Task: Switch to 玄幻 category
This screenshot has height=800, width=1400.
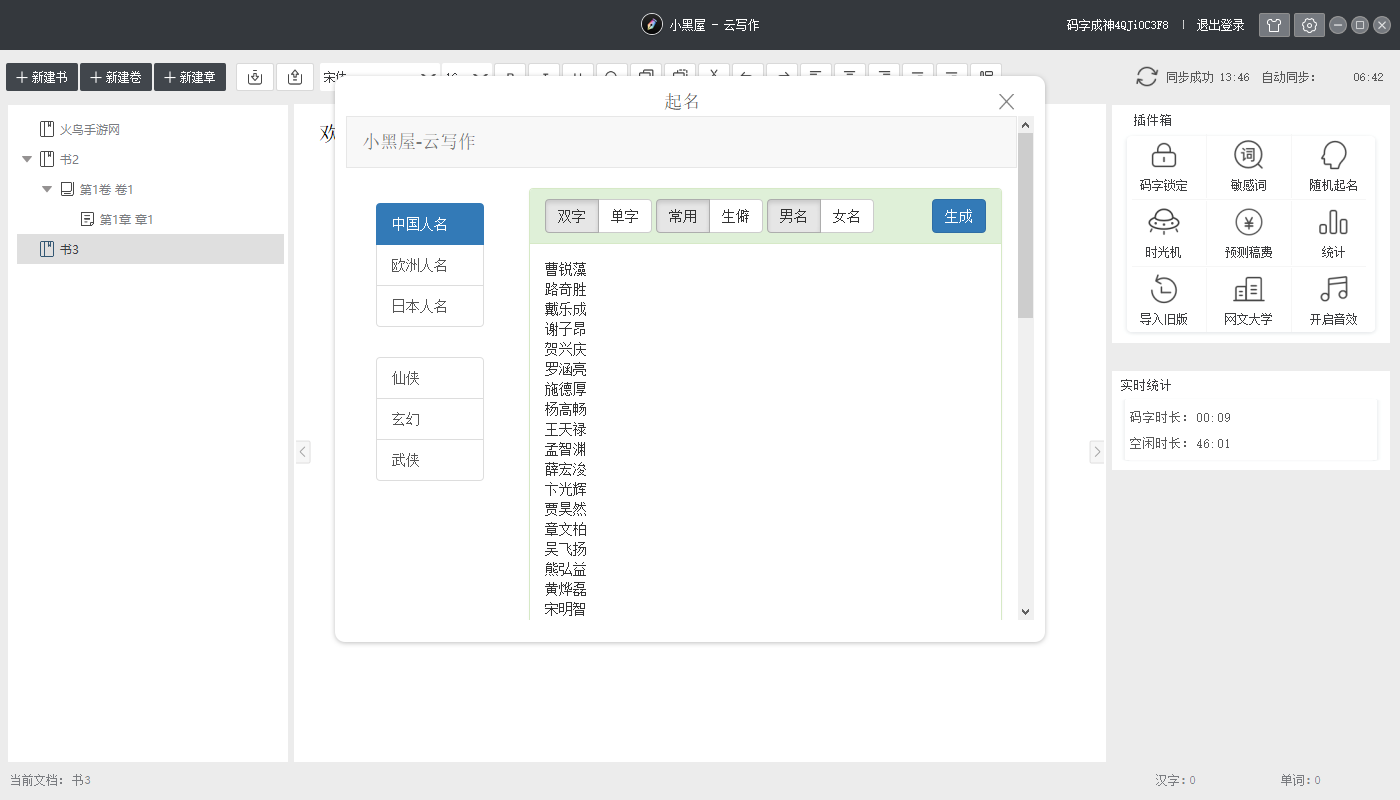Action: (430, 419)
